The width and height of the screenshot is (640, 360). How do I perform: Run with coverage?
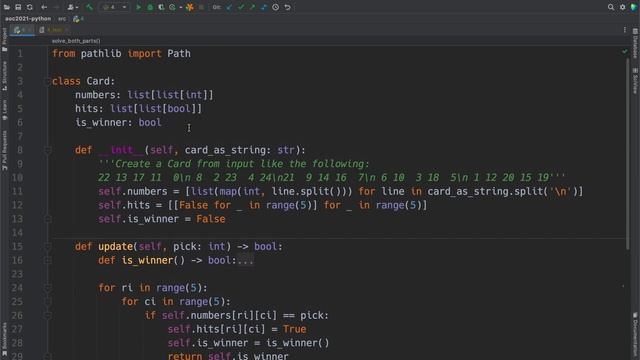pos(161,7)
